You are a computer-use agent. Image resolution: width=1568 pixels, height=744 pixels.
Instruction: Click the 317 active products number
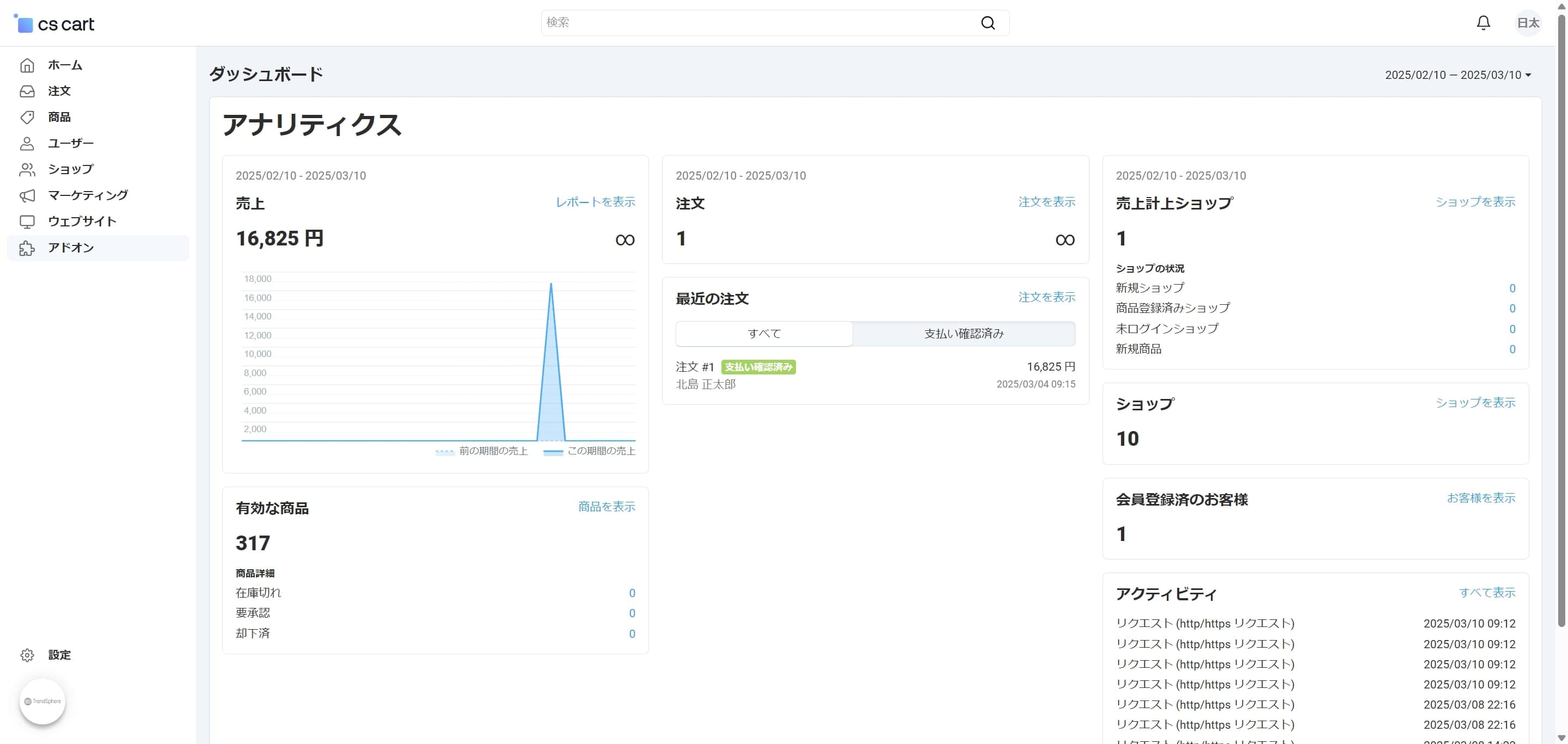click(x=253, y=543)
